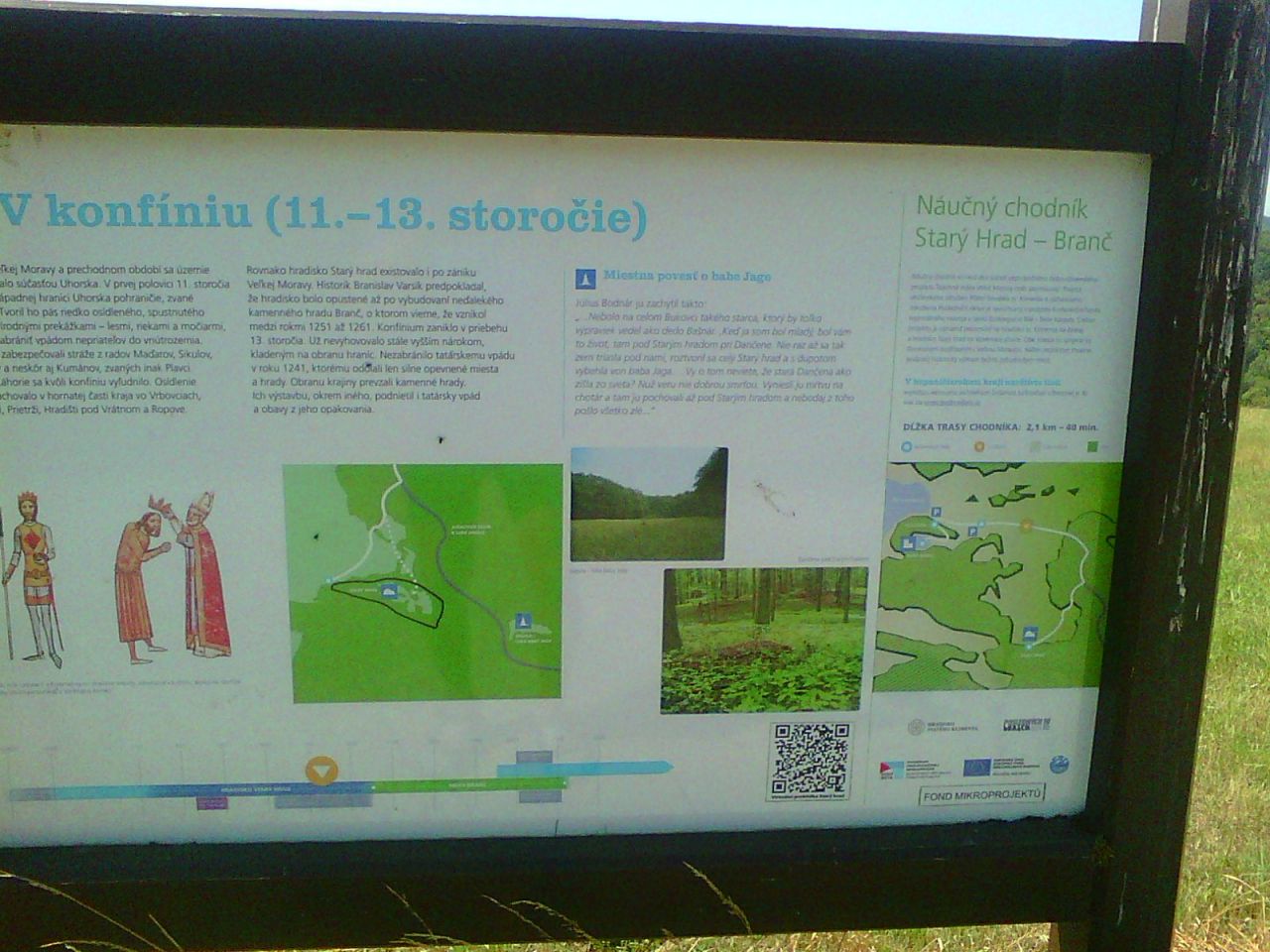Click the green square in the map legend
The height and width of the screenshot is (952, 1270).
[x=1093, y=447]
